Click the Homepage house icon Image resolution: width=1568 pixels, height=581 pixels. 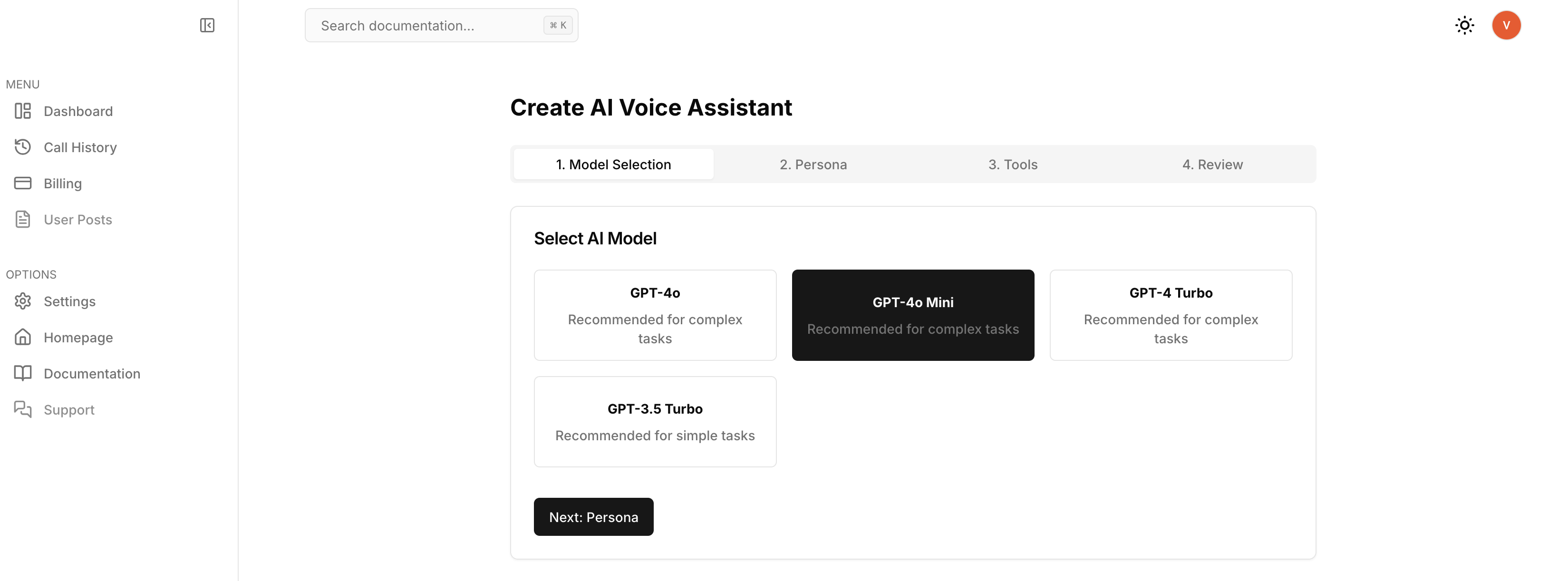point(22,337)
